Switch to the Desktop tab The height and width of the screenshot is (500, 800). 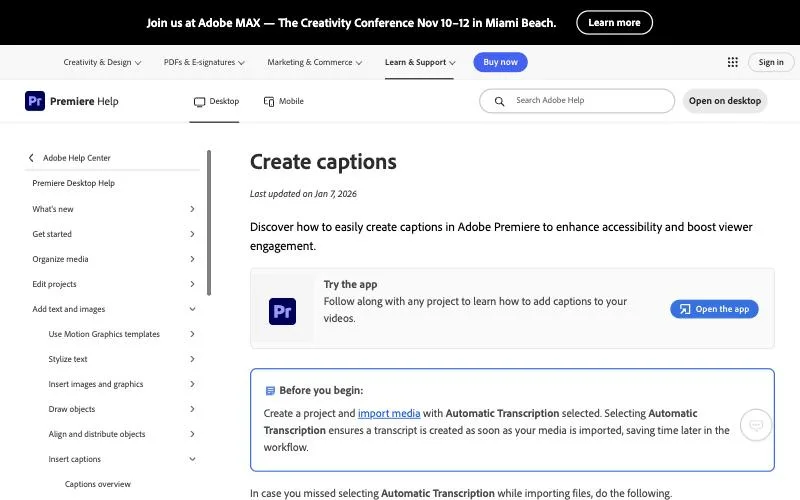coord(216,102)
